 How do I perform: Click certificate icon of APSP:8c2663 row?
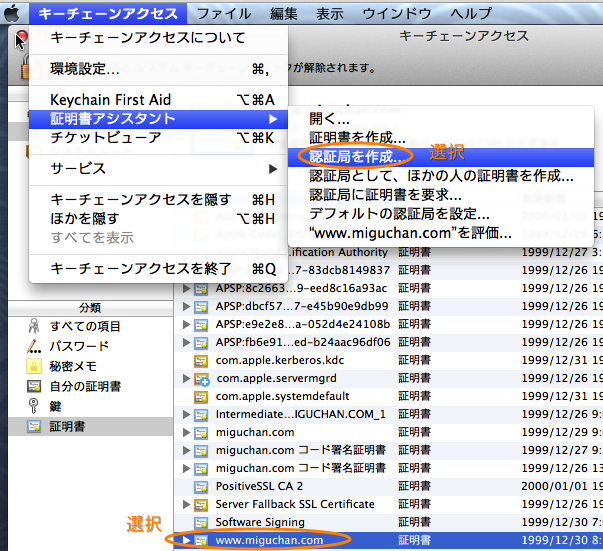[x=201, y=289]
